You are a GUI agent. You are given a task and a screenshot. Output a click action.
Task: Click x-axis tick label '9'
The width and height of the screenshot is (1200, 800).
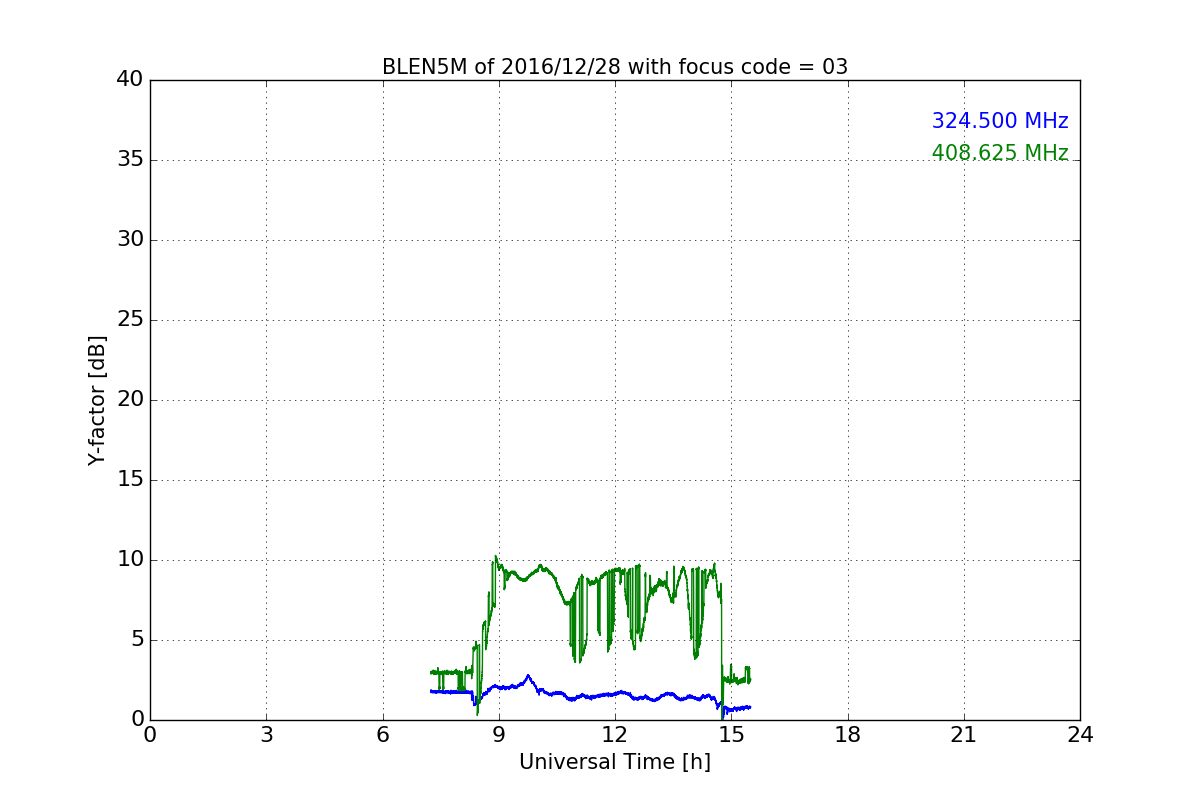pyautogui.click(x=499, y=734)
